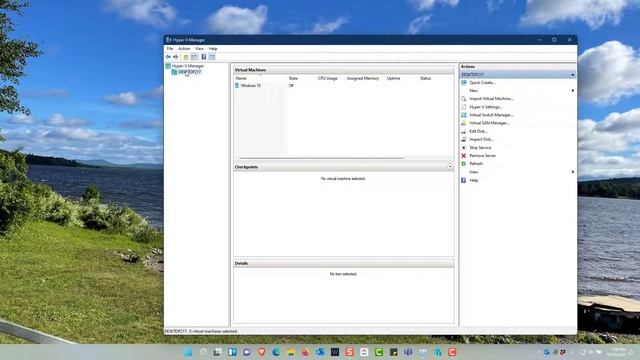
Task: Click Import Virtual Machine action
Action: pyautogui.click(x=491, y=99)
